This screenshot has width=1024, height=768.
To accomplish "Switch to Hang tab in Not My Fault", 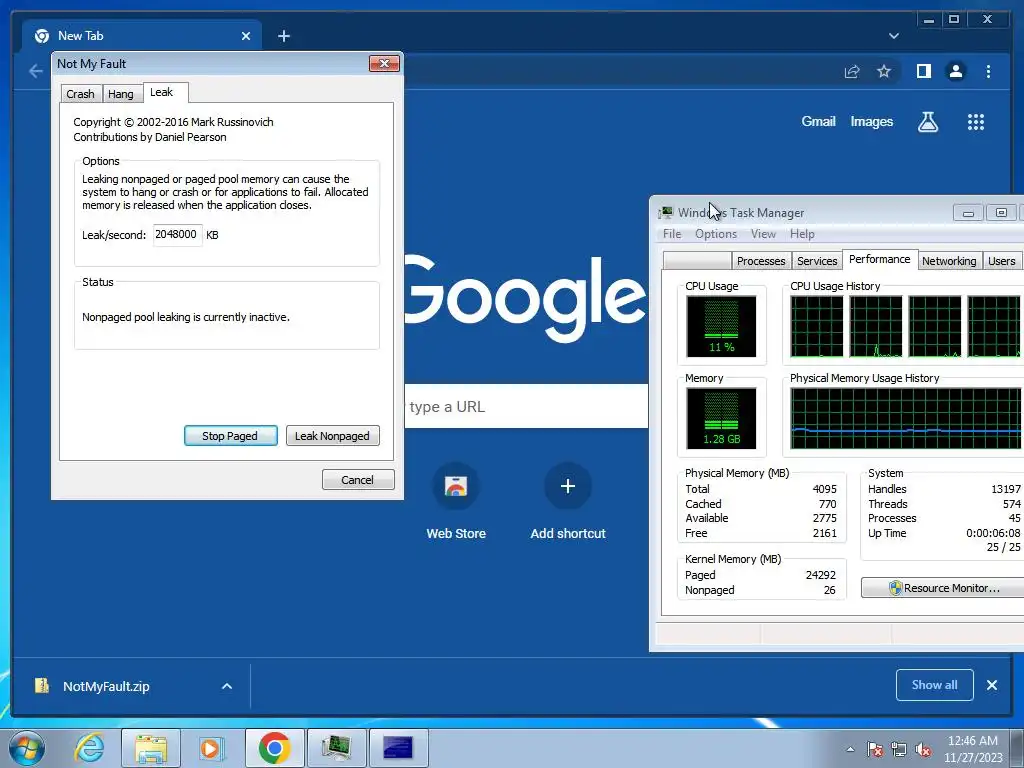I will point(121,93).
